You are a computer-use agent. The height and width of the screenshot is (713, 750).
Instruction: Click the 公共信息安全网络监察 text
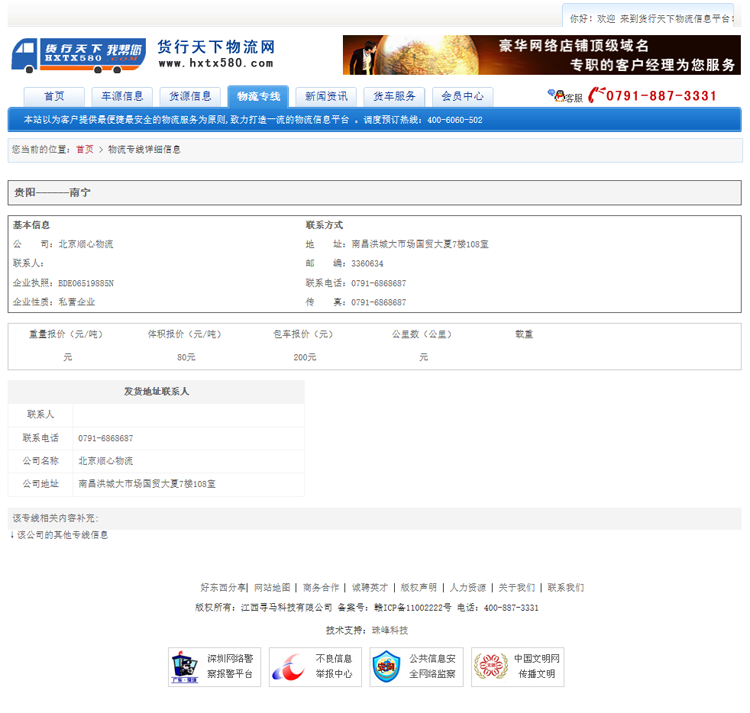(x=432, y=666)
